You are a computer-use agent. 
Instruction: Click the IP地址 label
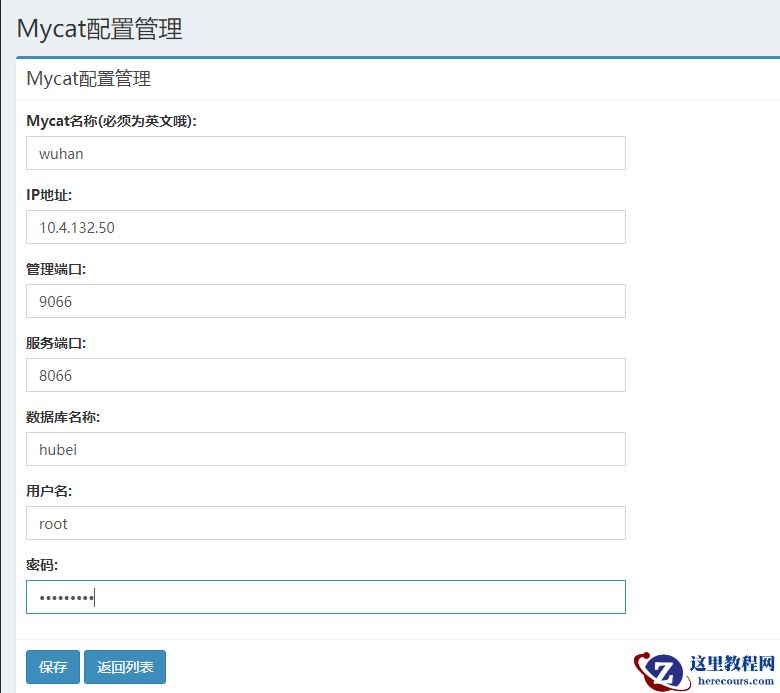pyautogui.click(x=49, y=195)
